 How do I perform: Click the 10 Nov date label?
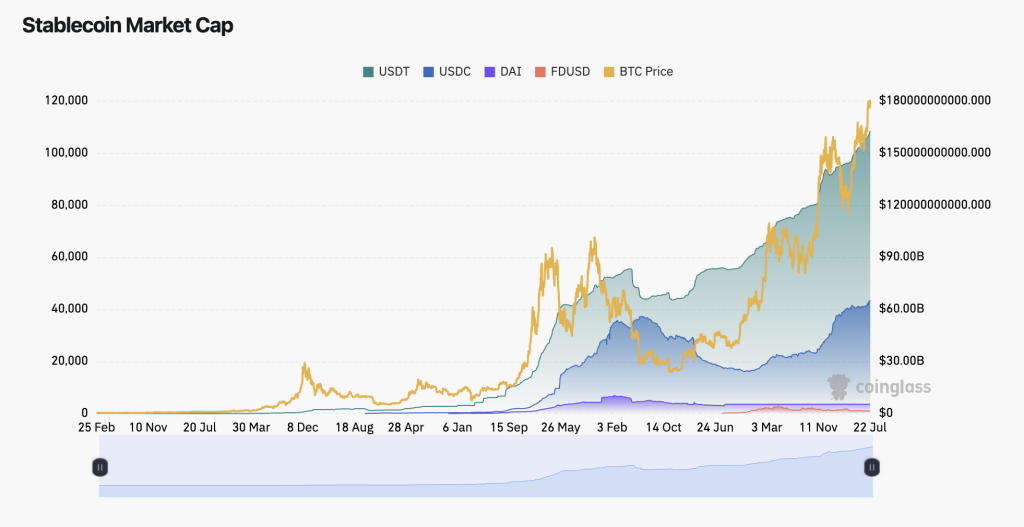click(x=148, y=428)
